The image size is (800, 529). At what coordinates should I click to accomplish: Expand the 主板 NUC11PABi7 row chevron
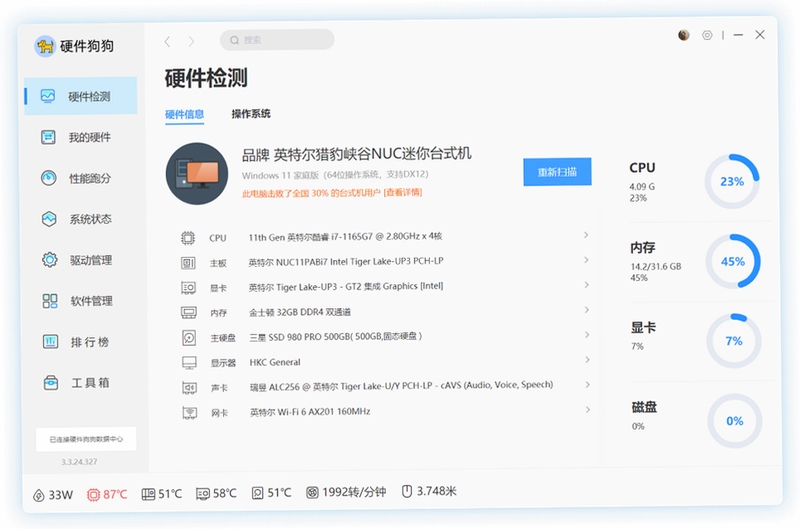click(x=586, y=260)
